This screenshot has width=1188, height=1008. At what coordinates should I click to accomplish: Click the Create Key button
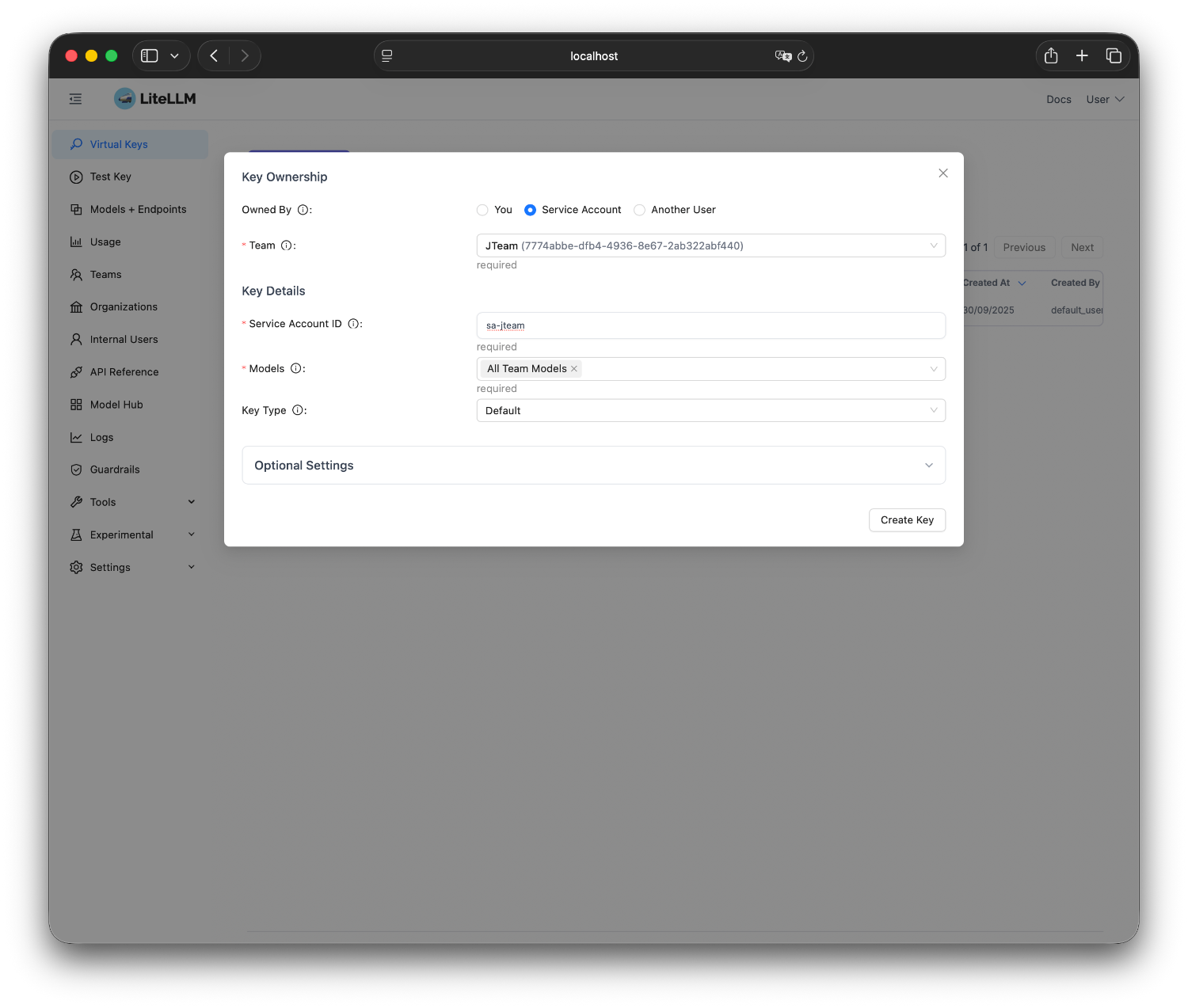click(x=907, y=520)
